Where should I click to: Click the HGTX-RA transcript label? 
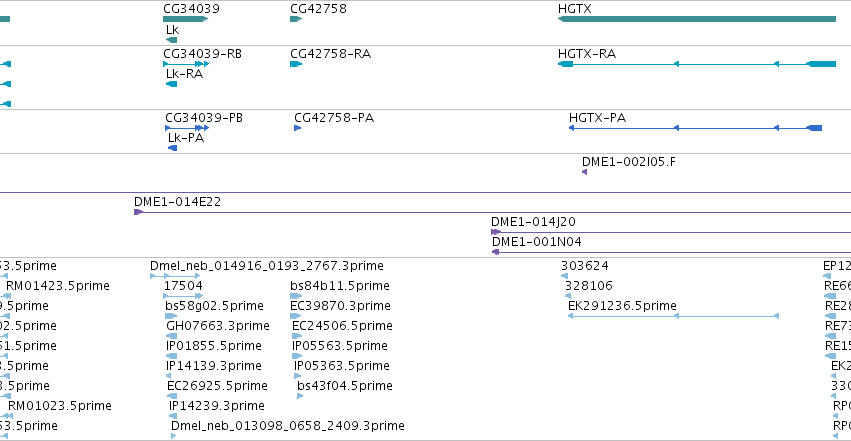click(x=587, y=54)
